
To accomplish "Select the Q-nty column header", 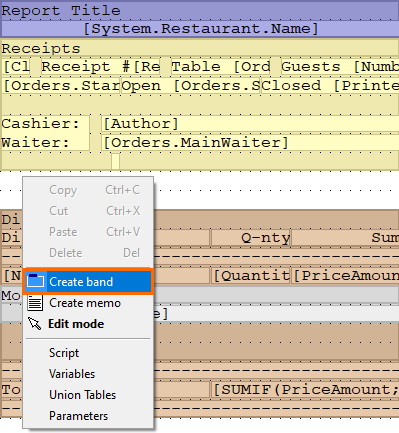I will pyautogui.click(x=251, y=238).
